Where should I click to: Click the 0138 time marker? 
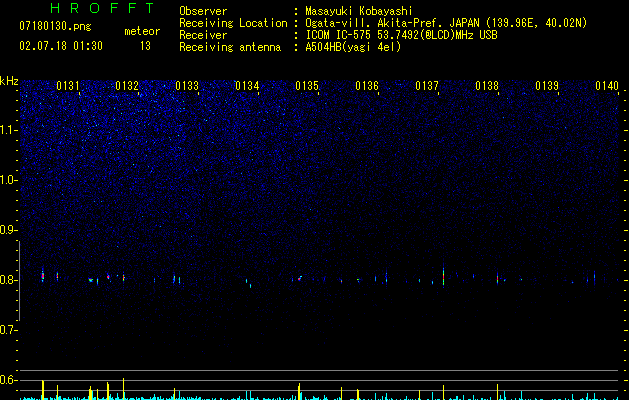point(487,86)
